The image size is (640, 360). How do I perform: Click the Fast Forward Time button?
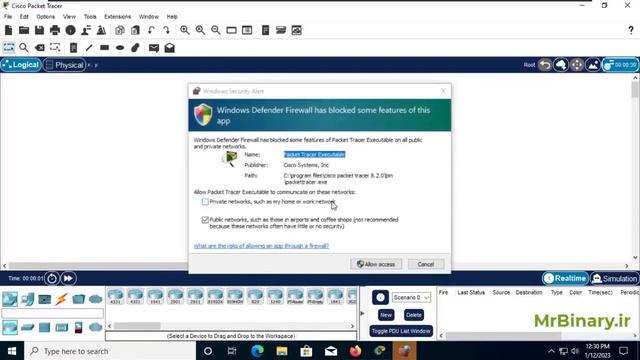pyautogui.click(x=68, y=278)
